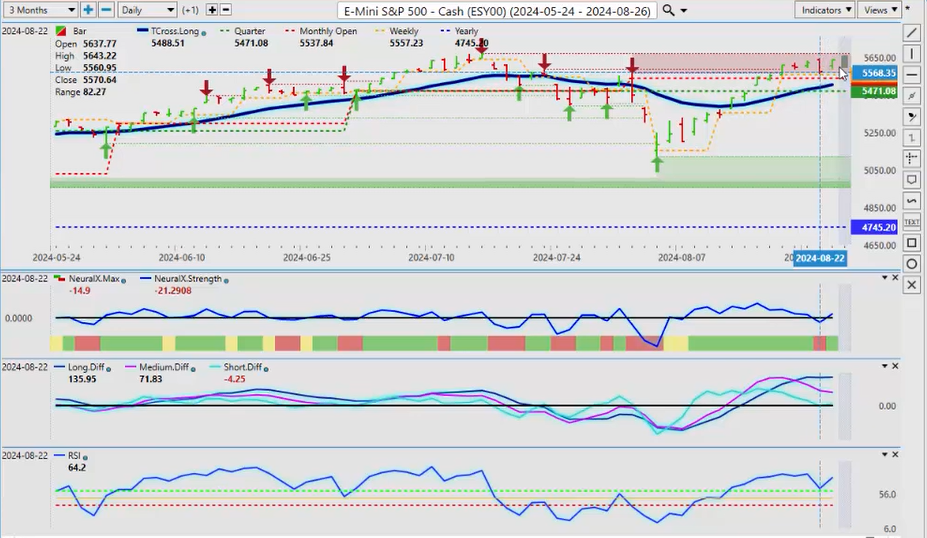Select the diagonal trend line drawing tool
The height and width of the screenshot is (538, 927).
(x=911, y=33)
